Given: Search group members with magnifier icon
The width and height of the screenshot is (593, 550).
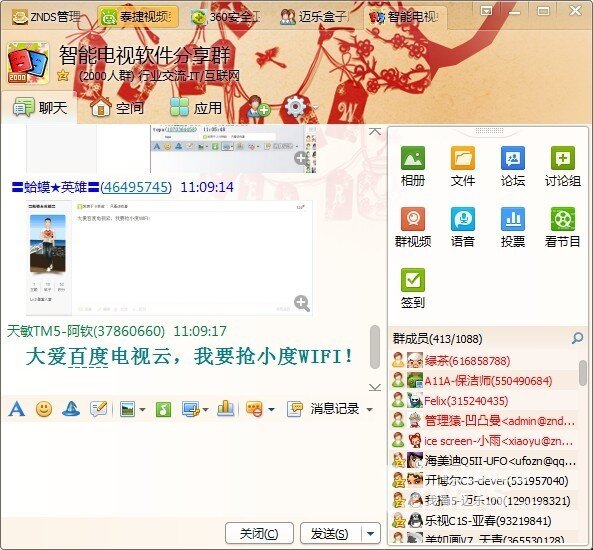Looking at the screenshot, I should [x=577, y=338].
